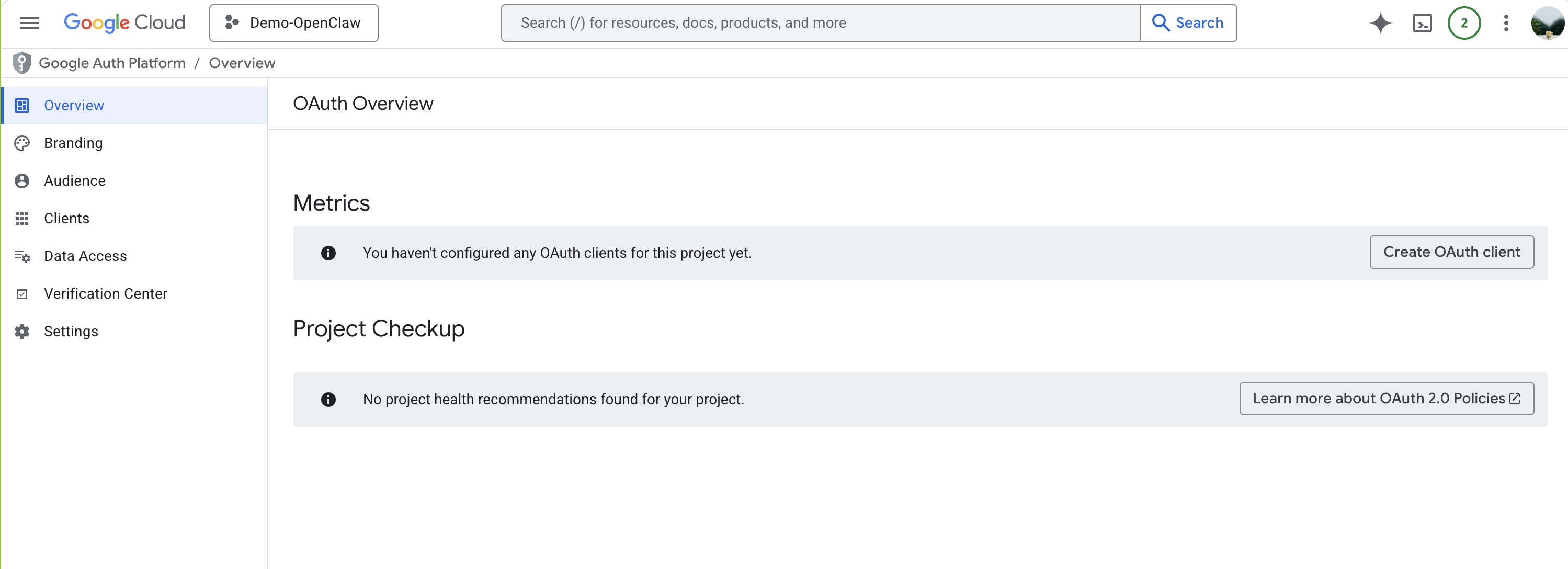Open the three-dot overflow menu

pyautogui.click(x=1506, y=22)
